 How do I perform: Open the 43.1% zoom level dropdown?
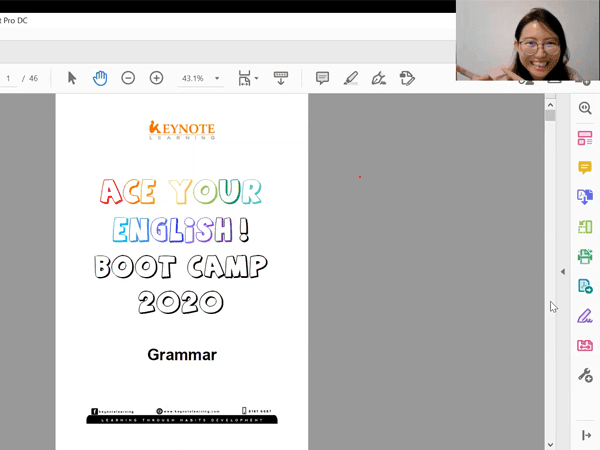217,78
